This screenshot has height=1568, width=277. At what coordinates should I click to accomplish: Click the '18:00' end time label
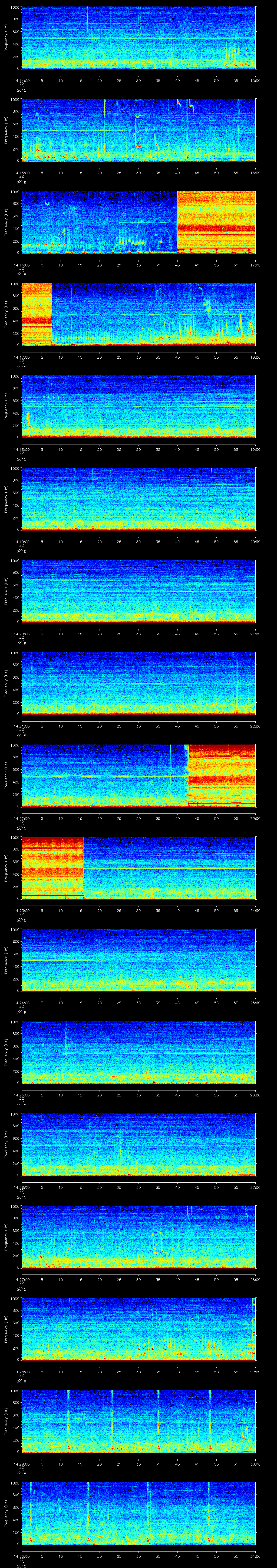click(x=255, y=357)
